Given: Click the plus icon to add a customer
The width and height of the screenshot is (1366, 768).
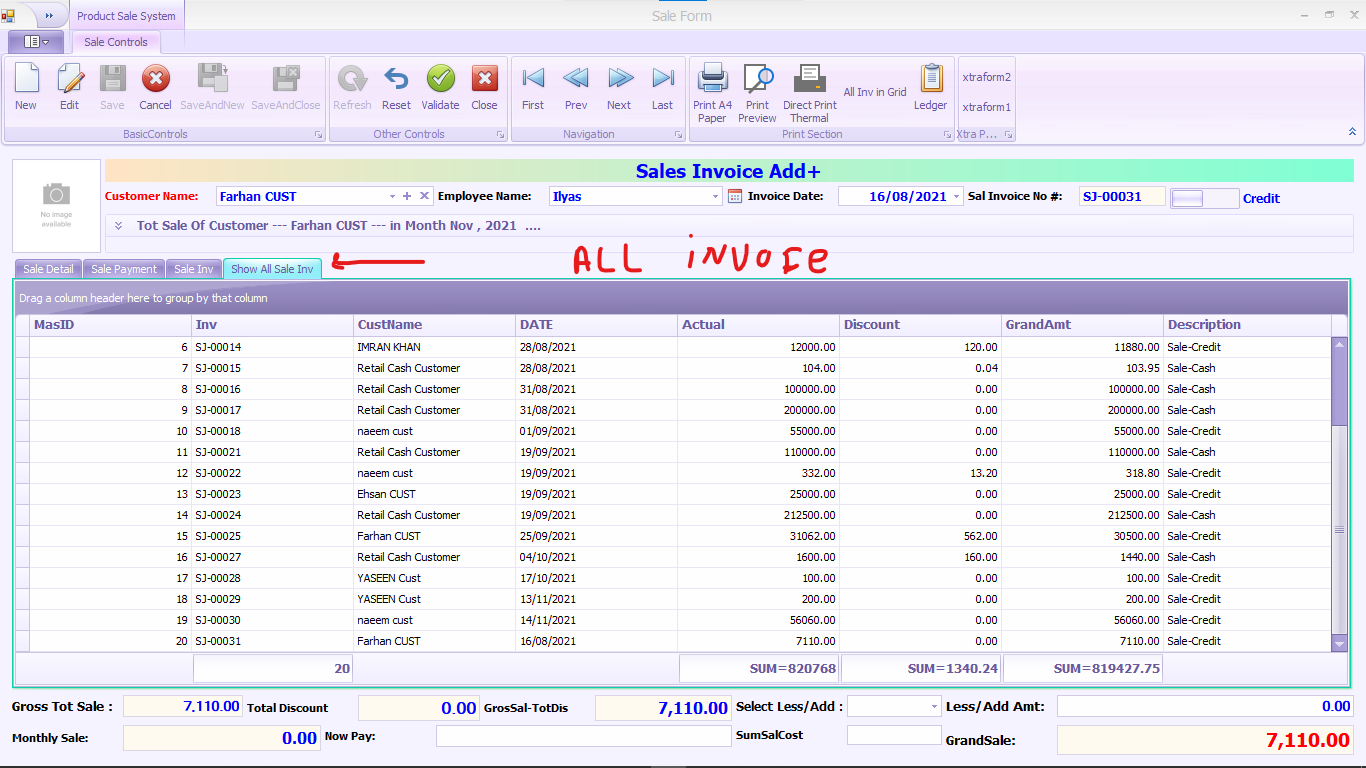Looking at the screenshot, I should pos(407,196).
